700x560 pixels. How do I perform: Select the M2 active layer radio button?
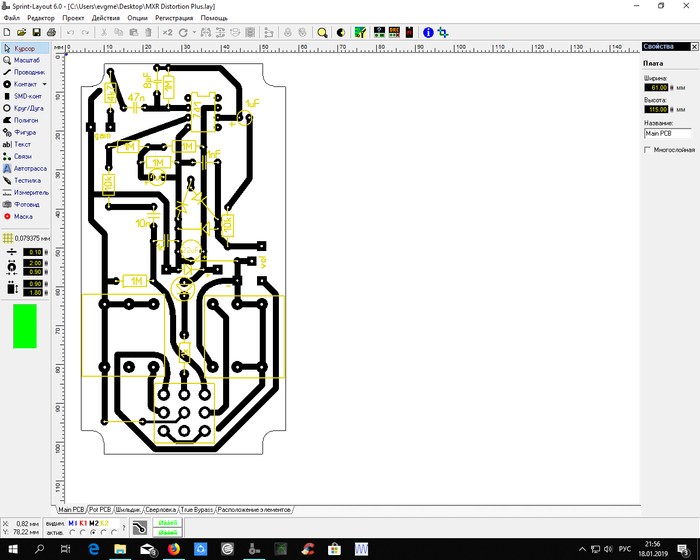[92, 532]
